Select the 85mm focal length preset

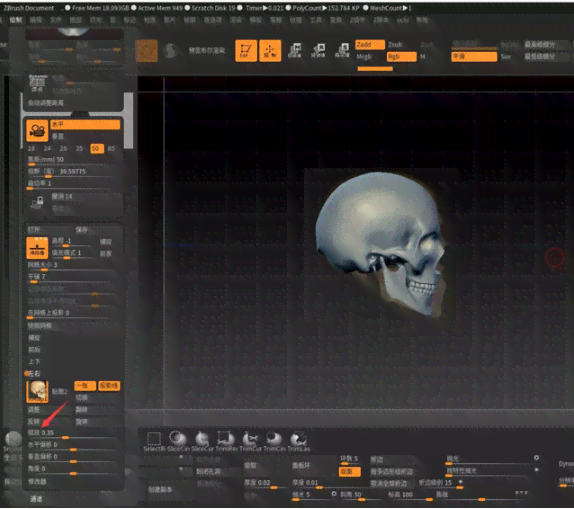(111, 149)
